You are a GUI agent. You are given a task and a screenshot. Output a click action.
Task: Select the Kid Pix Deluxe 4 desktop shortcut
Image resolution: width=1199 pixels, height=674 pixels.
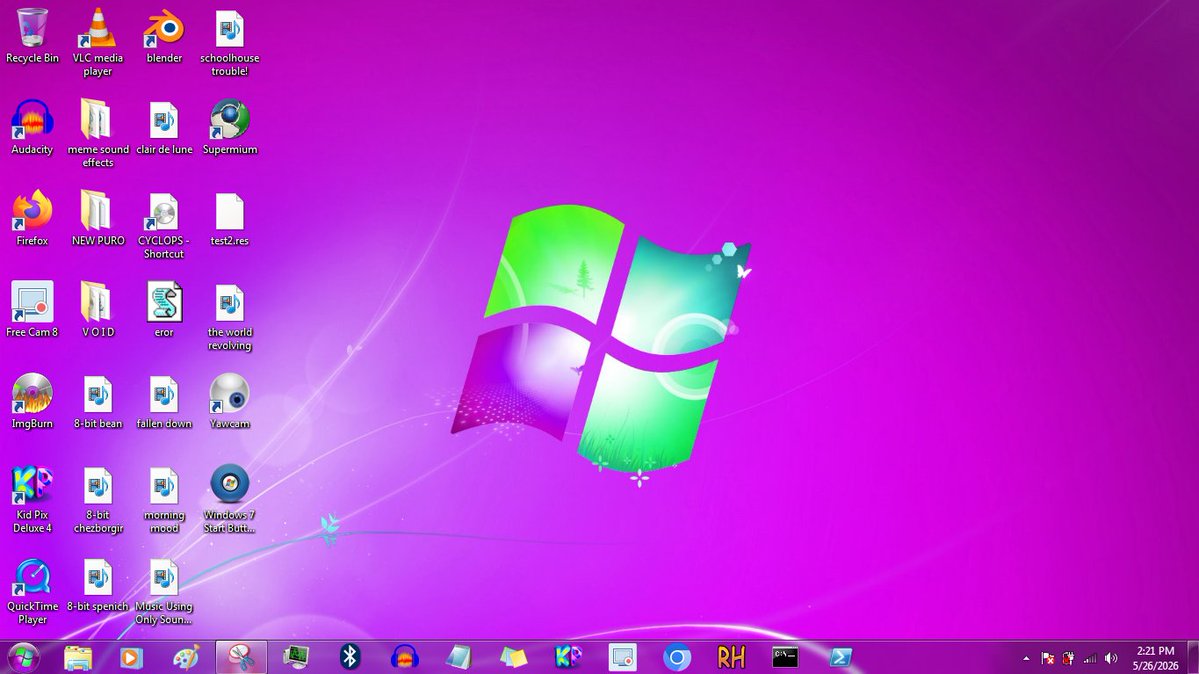point(32,499)
